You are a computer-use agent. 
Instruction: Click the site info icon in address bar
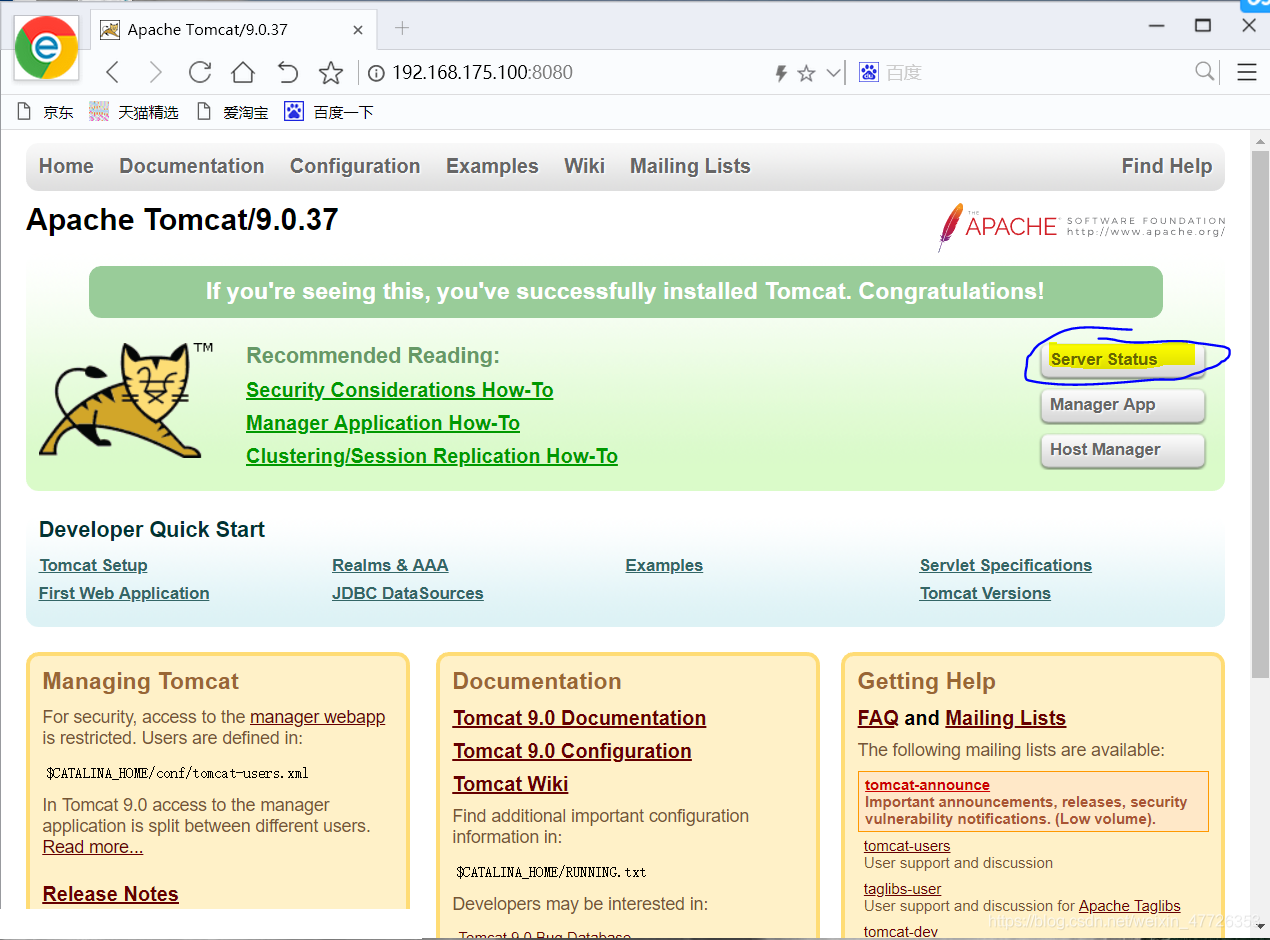tap(376, 73)
